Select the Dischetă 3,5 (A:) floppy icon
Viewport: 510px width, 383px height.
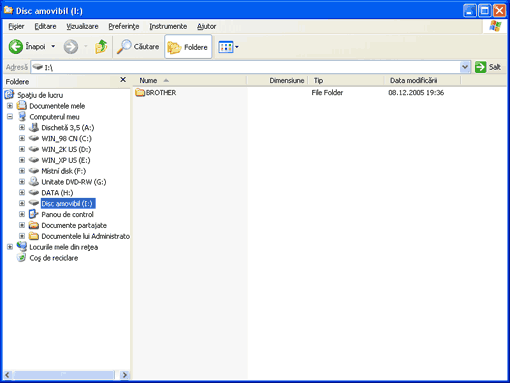(x=34, y=127)
